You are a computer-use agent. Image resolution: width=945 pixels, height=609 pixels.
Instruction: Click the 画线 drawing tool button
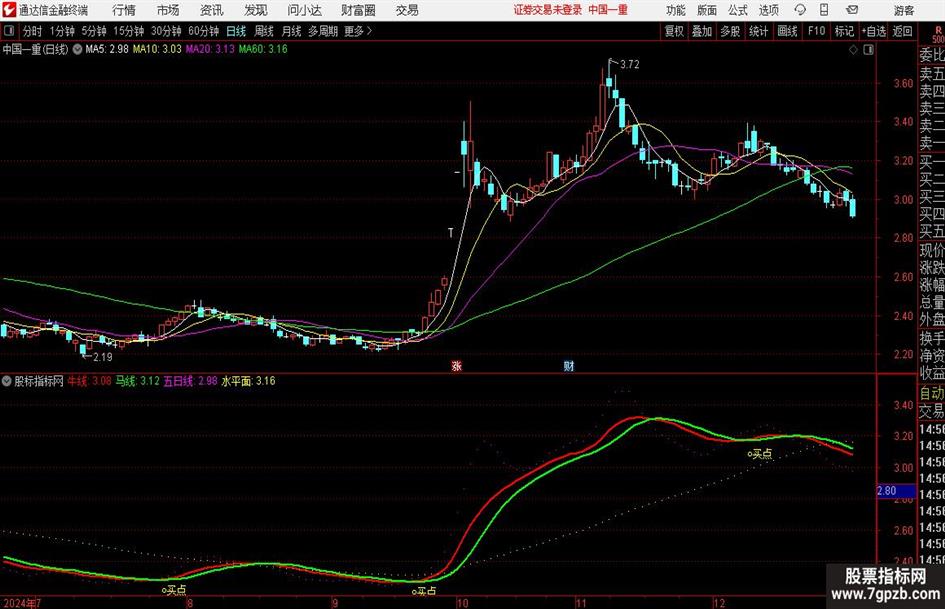[787, 31]
